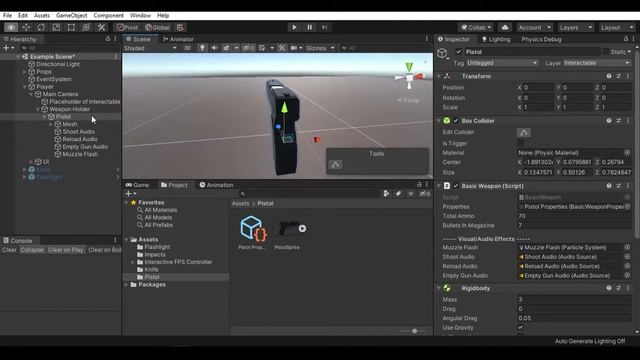Toggle scene lighting bulb icon
Screen dimensions: 640x360
tap(202, 48)
